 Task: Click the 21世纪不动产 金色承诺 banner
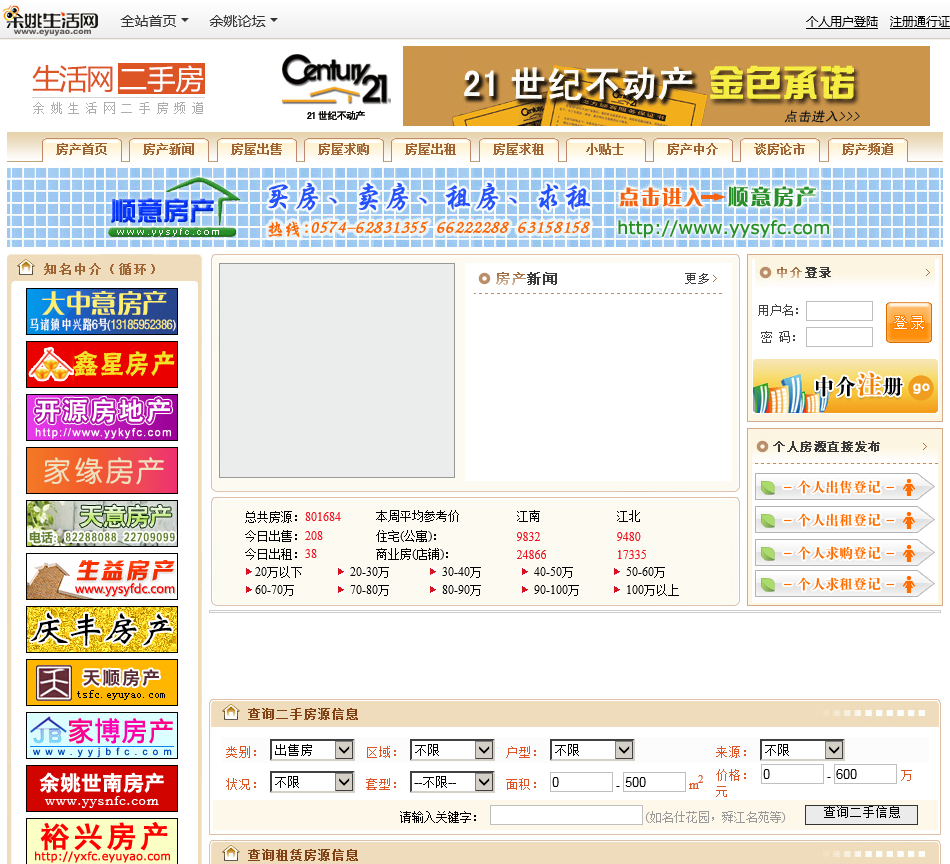[666, 86]
